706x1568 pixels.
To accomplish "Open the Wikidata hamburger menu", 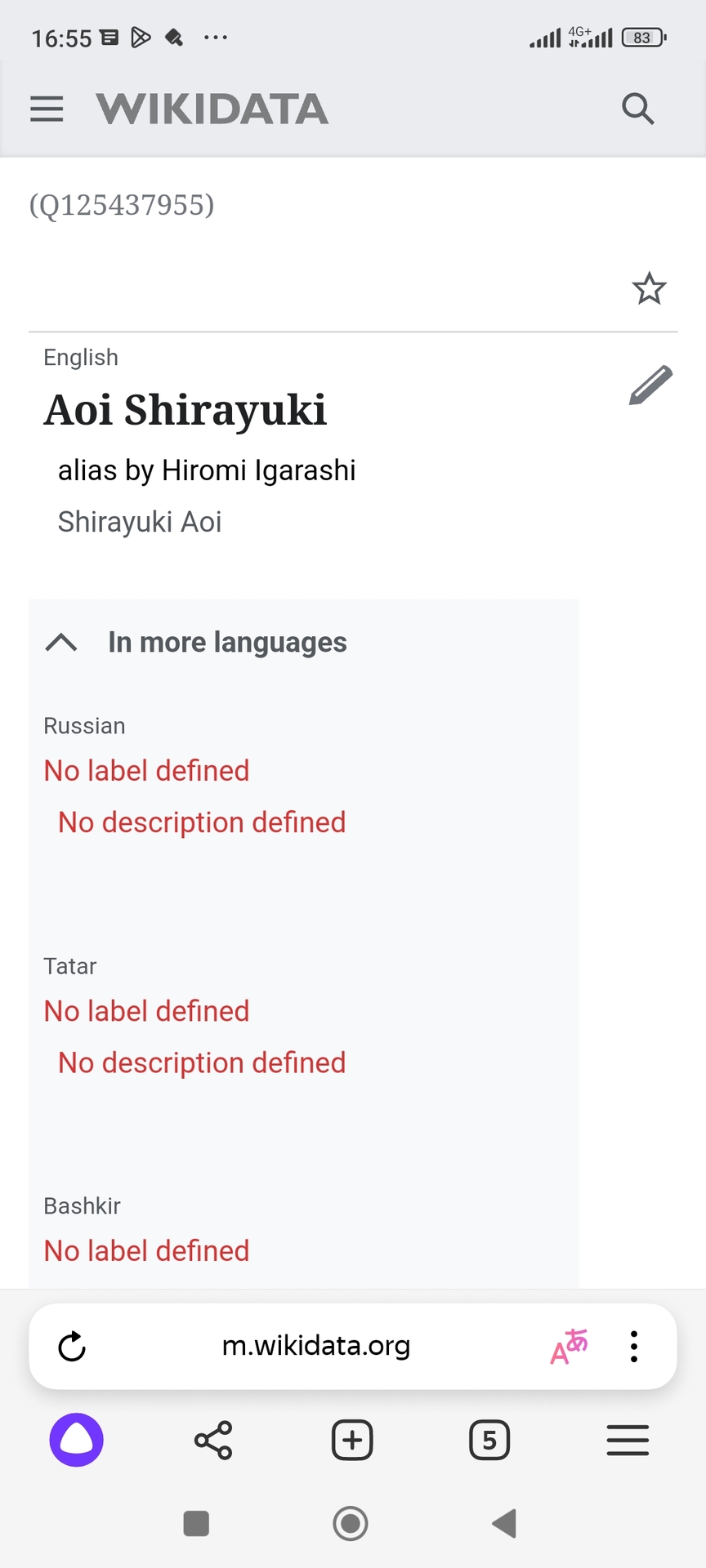I will click(x=47, y=109).
